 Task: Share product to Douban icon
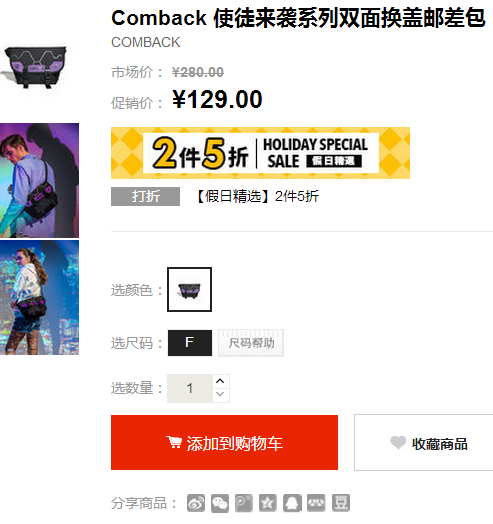(341, 503)
